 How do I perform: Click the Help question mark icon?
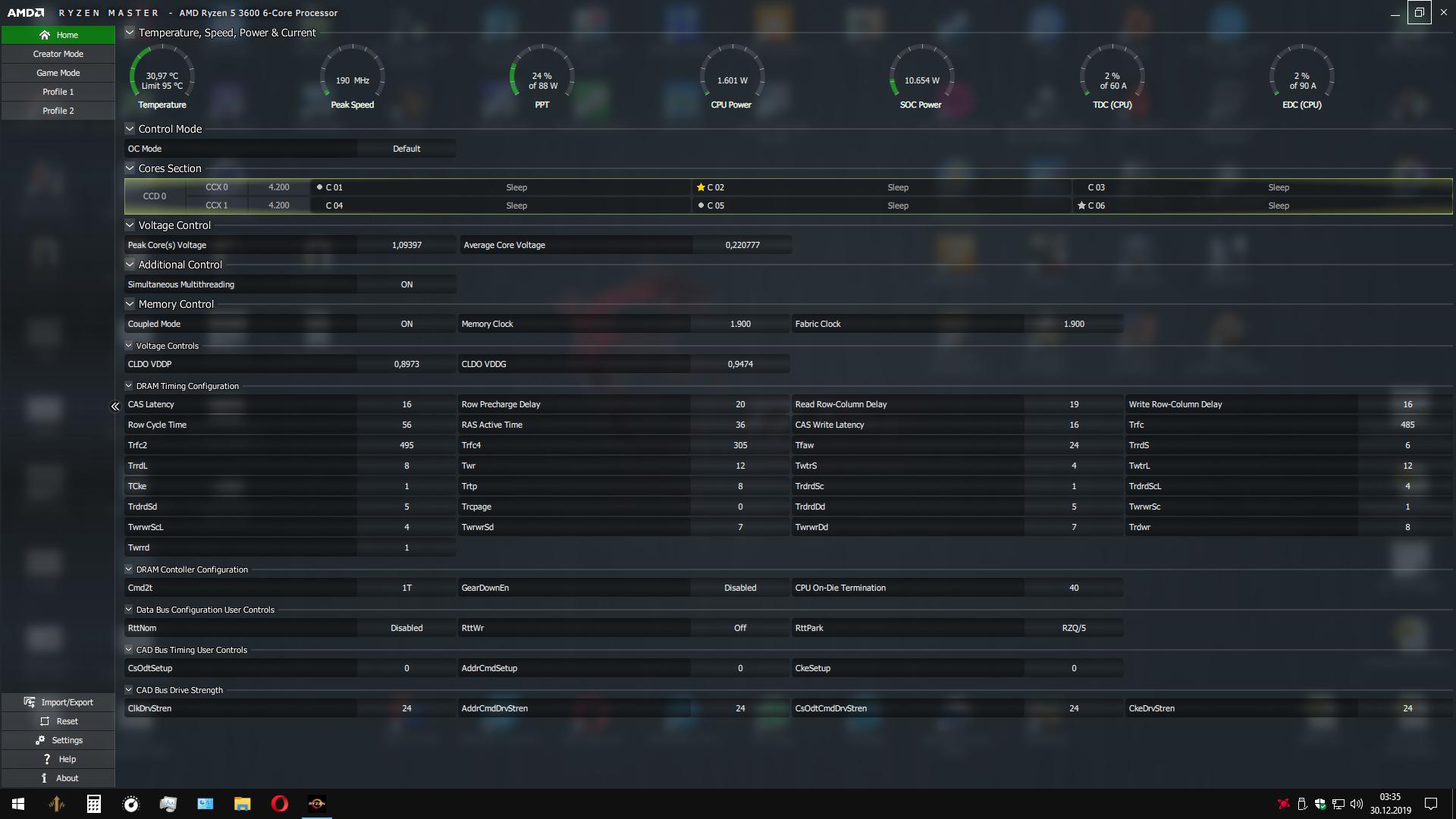[47, 759]
